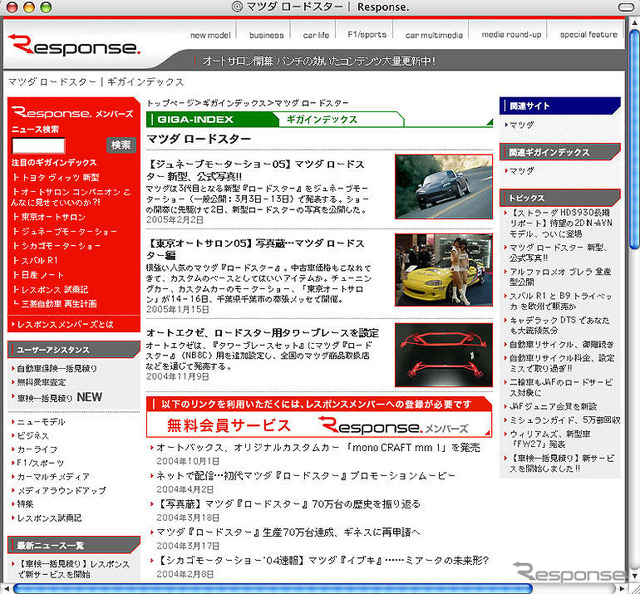Open メディアラウンドアップ category link
The width and height of the screenshot is (640, 594).
click(x=59, y=490)
